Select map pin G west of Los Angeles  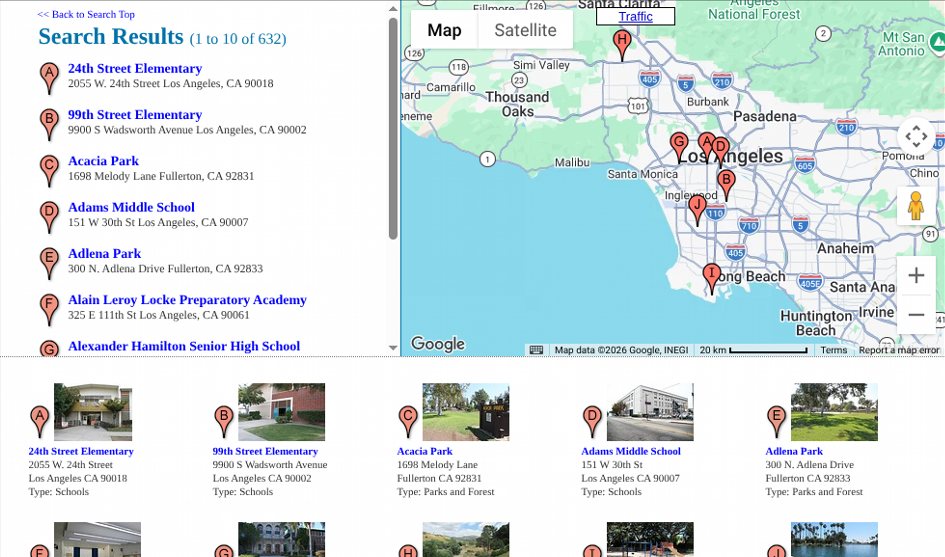click(679, 146)
